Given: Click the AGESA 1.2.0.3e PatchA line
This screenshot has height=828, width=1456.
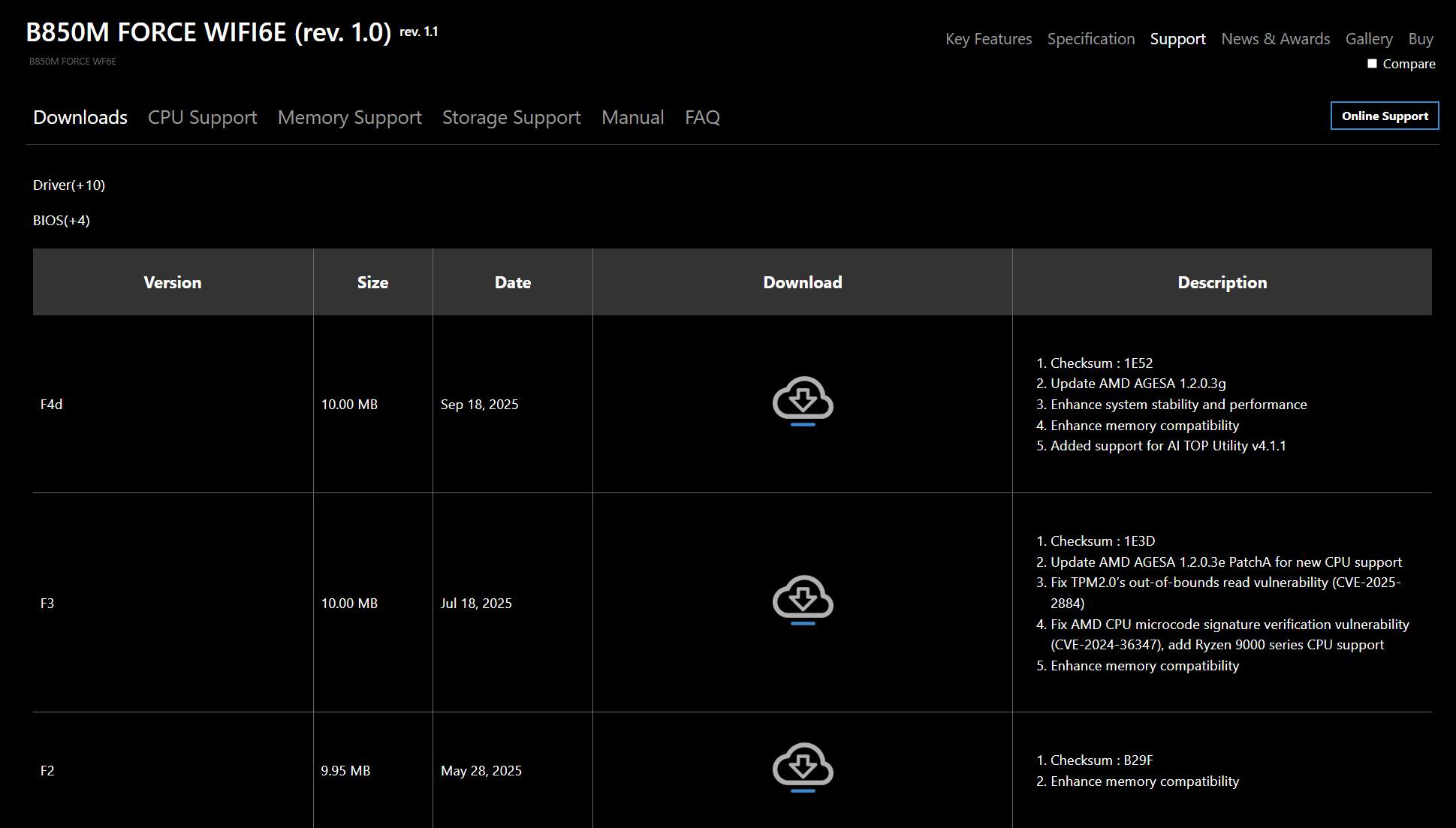Looking at the screenshot, I should pos(1226,562).
